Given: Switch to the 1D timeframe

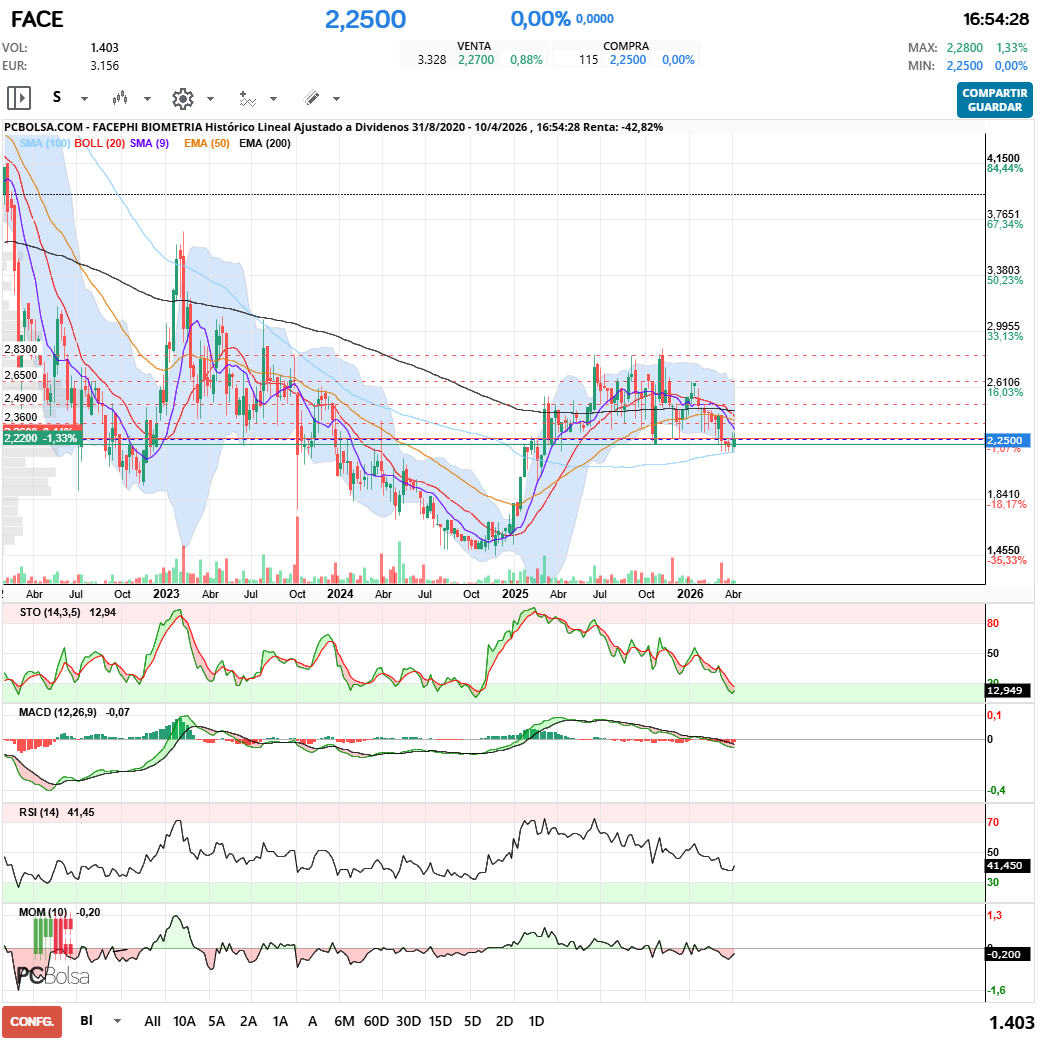Looking at the screenshot, I should click(x=536, y=1021).
